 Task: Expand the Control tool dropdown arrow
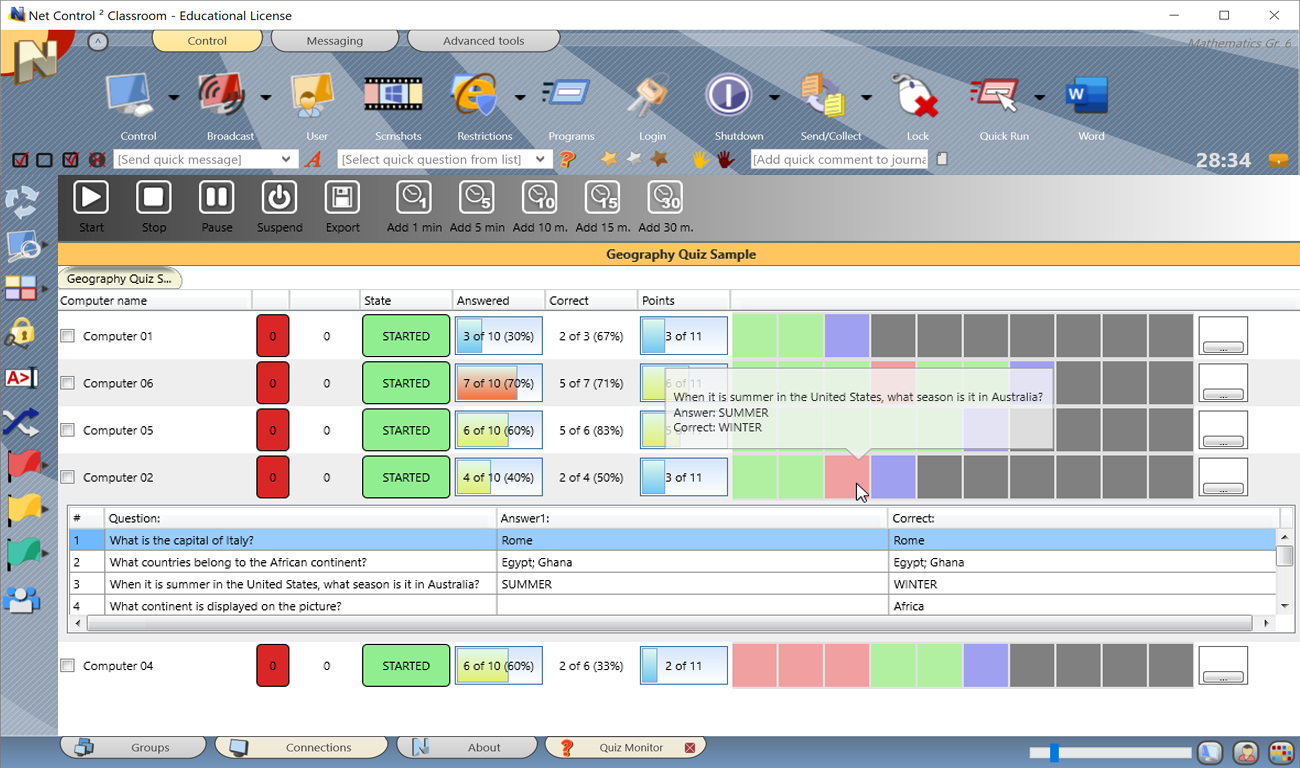click(173, 97)
